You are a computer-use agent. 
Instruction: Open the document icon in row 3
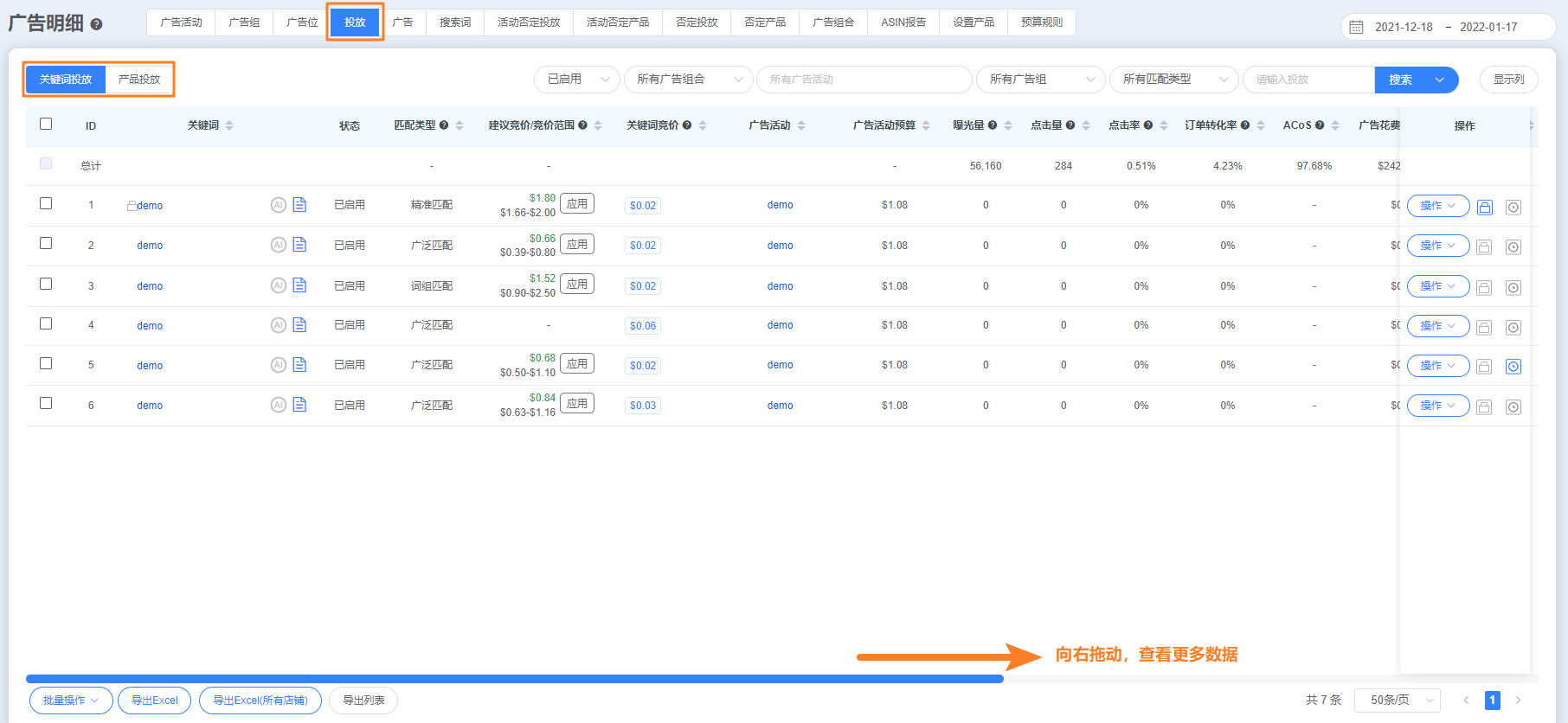coord(299,285)
